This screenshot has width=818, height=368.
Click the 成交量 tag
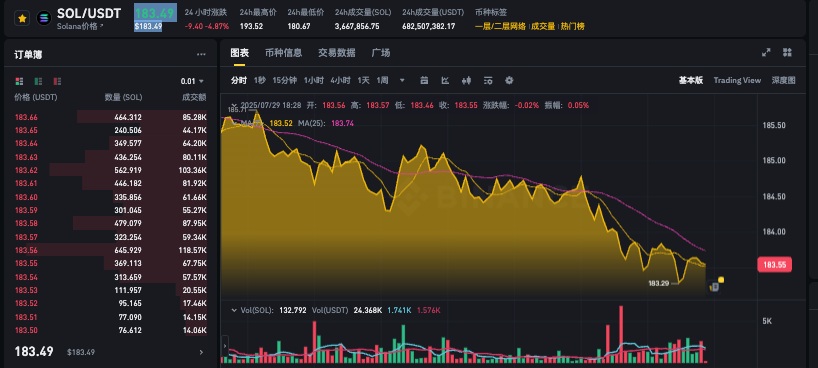[543, 27]
